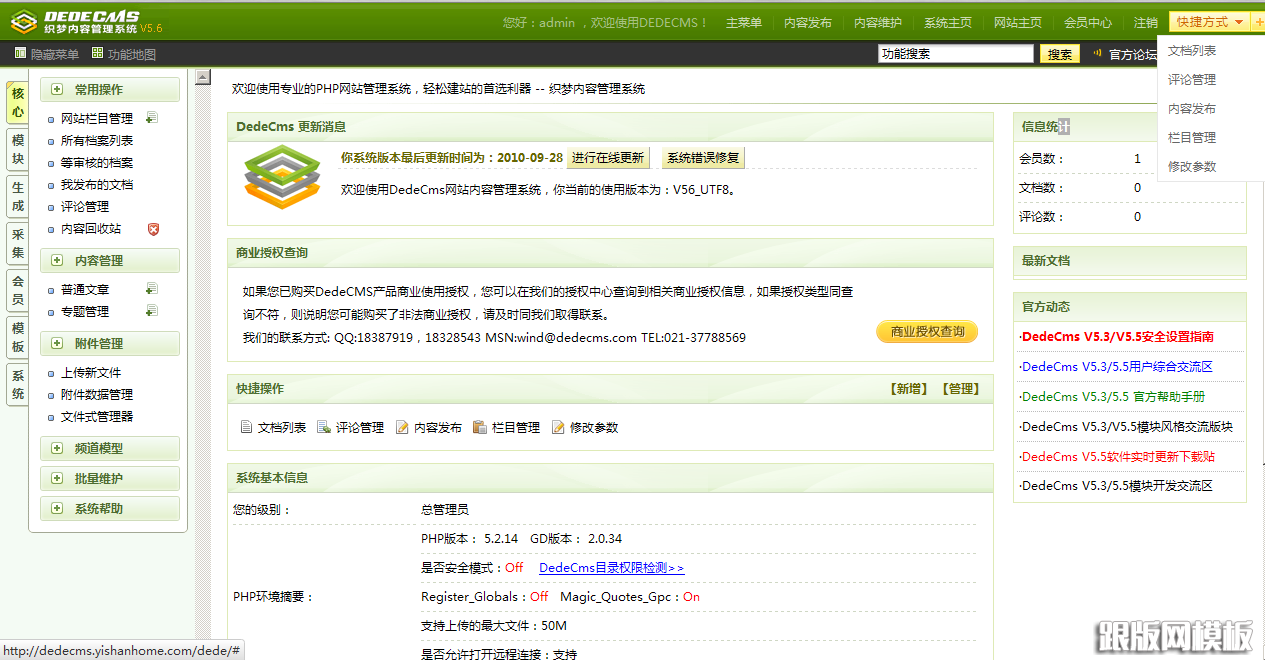The width and height of the screenshot is (1265, 660).
Task: Expand the 批量维护 section
Action: (110, 478)
